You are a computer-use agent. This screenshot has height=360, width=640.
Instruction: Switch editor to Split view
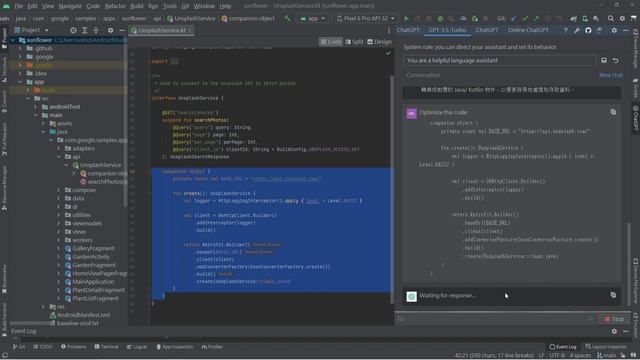(x=354, y=42)
